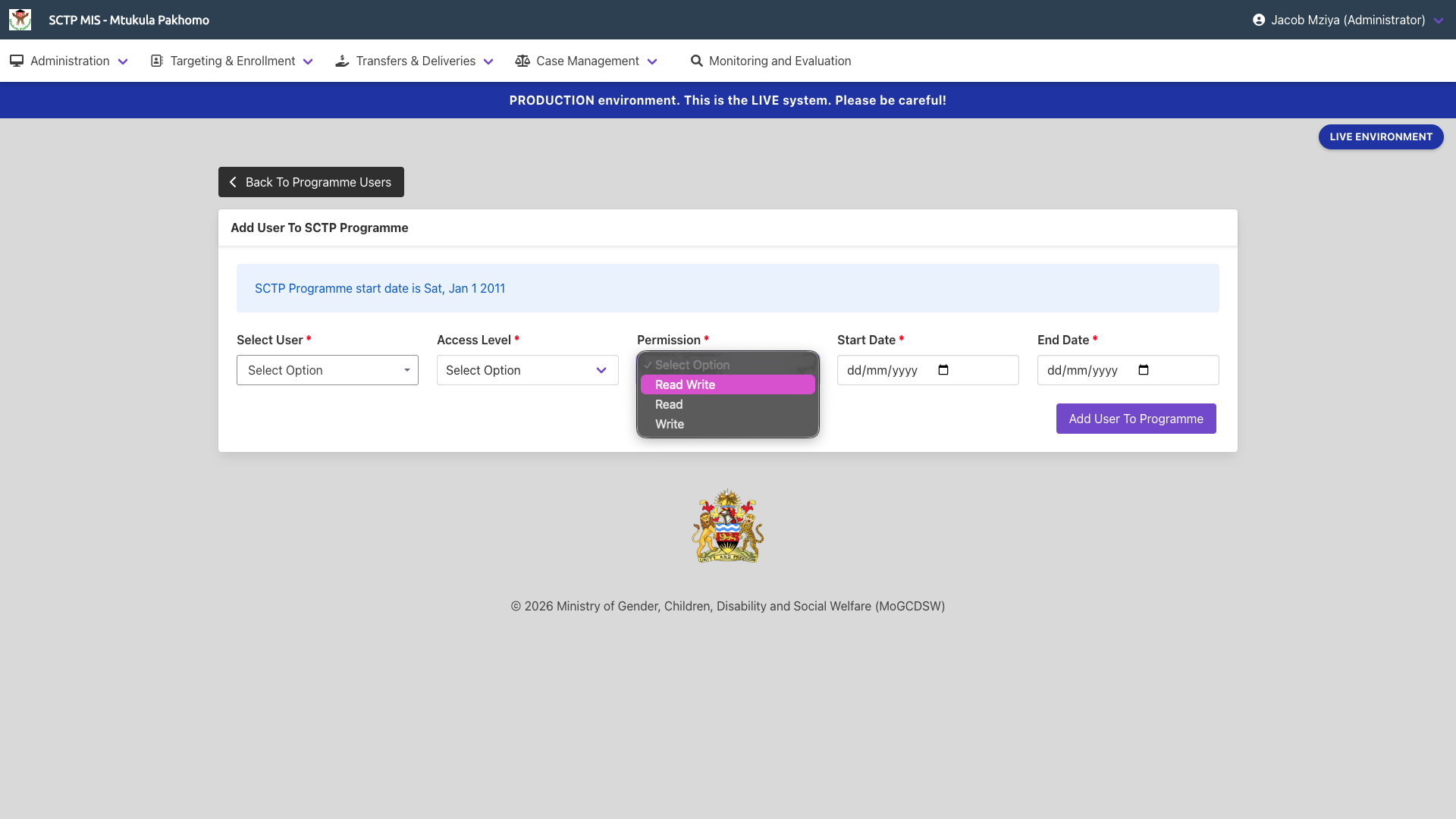Image resolution: width=1456 pixels, height=819 pixels.
Task: Click Back To Programme Users button
Action: tap(311, 182)
